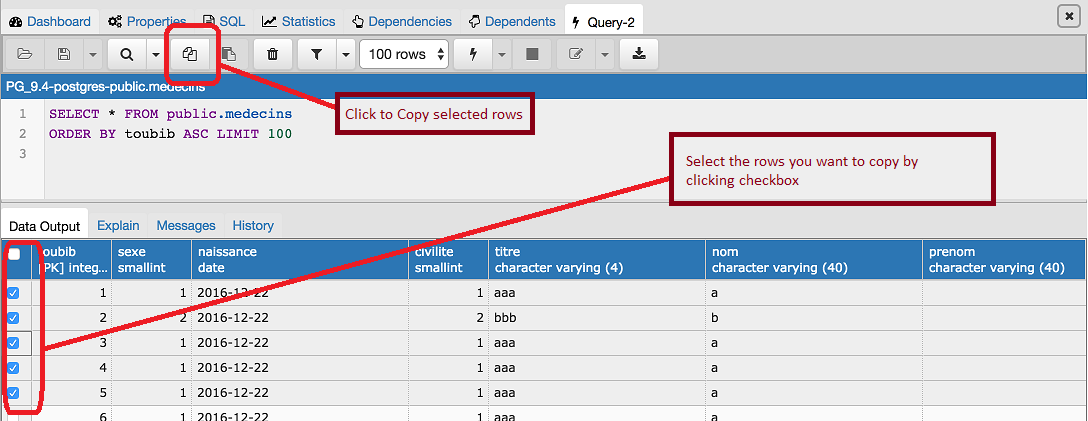The image size is (1088, 421).
Task: Delete rows using the trash icon
Action: pyautogui.click(x=272, y=54)
